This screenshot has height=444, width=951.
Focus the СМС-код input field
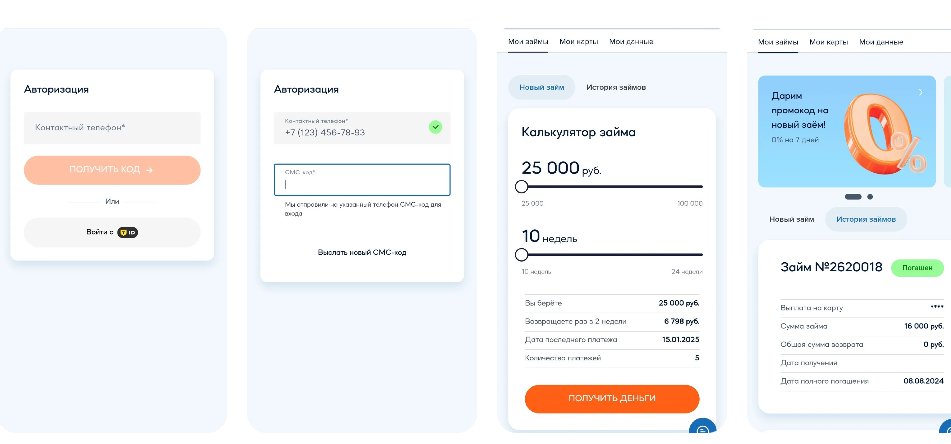pos(362,180)
